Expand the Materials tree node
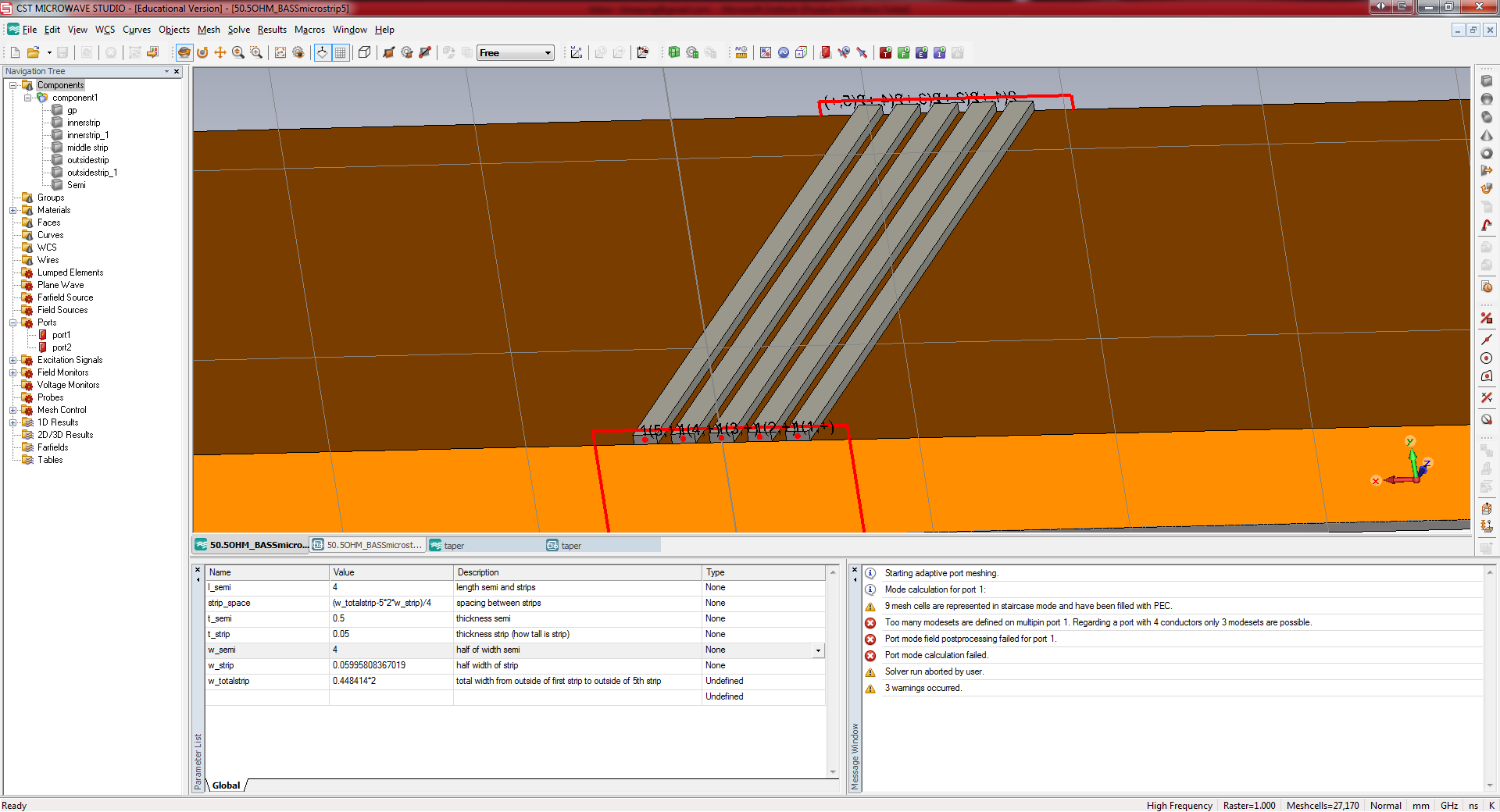 click(x=13, y=210)
